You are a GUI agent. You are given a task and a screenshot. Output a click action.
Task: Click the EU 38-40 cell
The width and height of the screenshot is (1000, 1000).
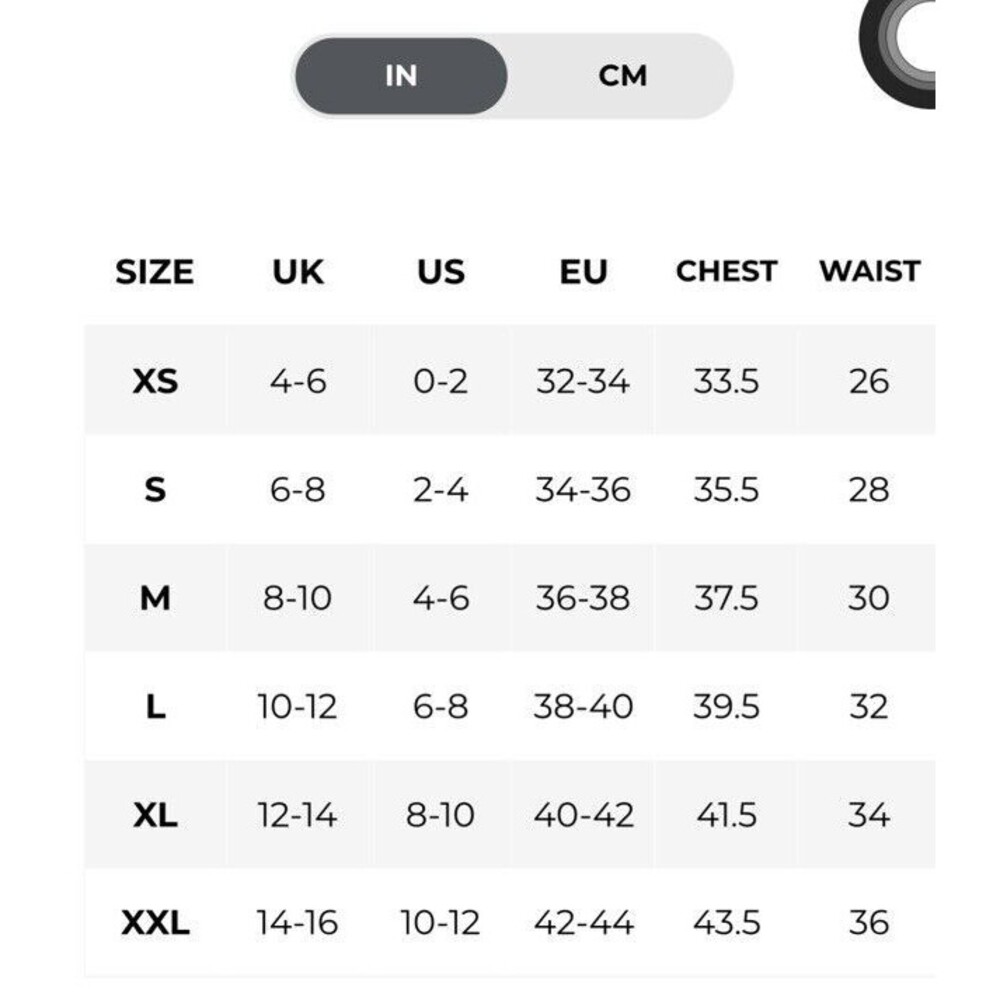[x=583, y=707]
